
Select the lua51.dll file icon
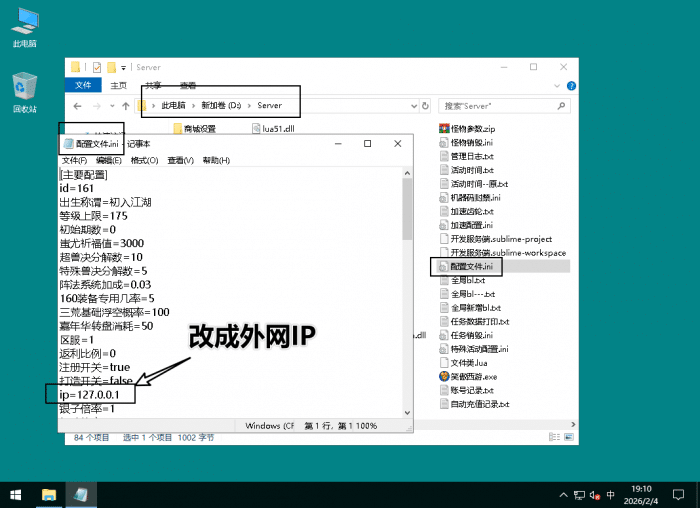coord(256,129)
